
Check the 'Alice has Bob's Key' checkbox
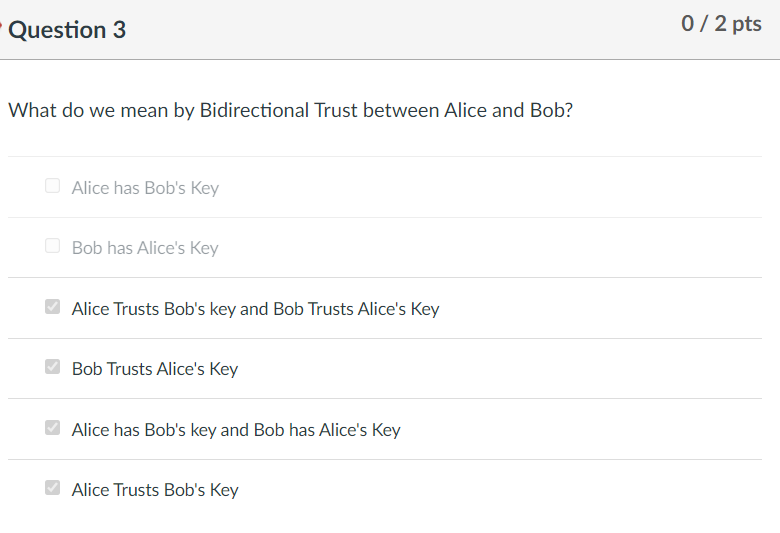53,186
